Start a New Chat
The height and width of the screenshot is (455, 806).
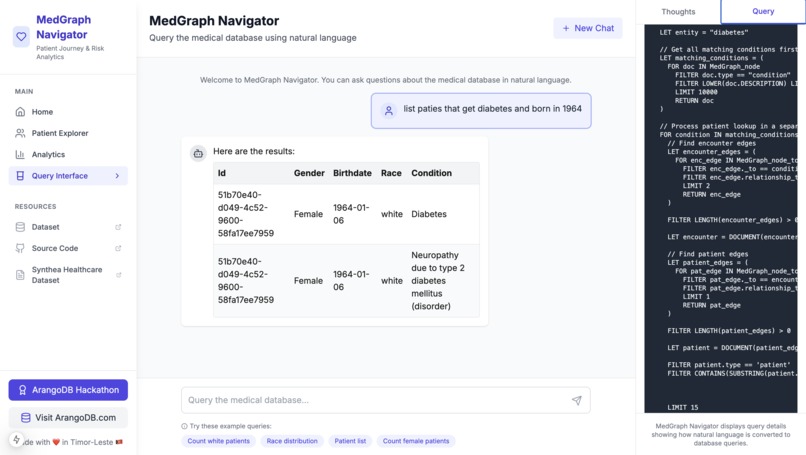click(588, 28)
